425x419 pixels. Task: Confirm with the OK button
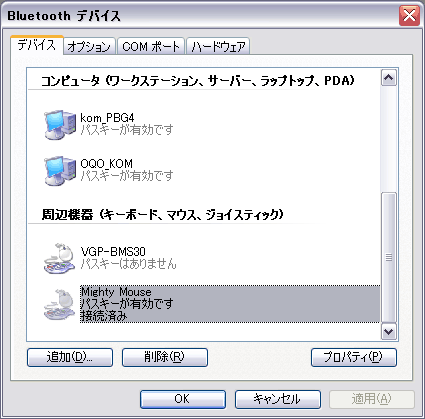click(183, 399)
